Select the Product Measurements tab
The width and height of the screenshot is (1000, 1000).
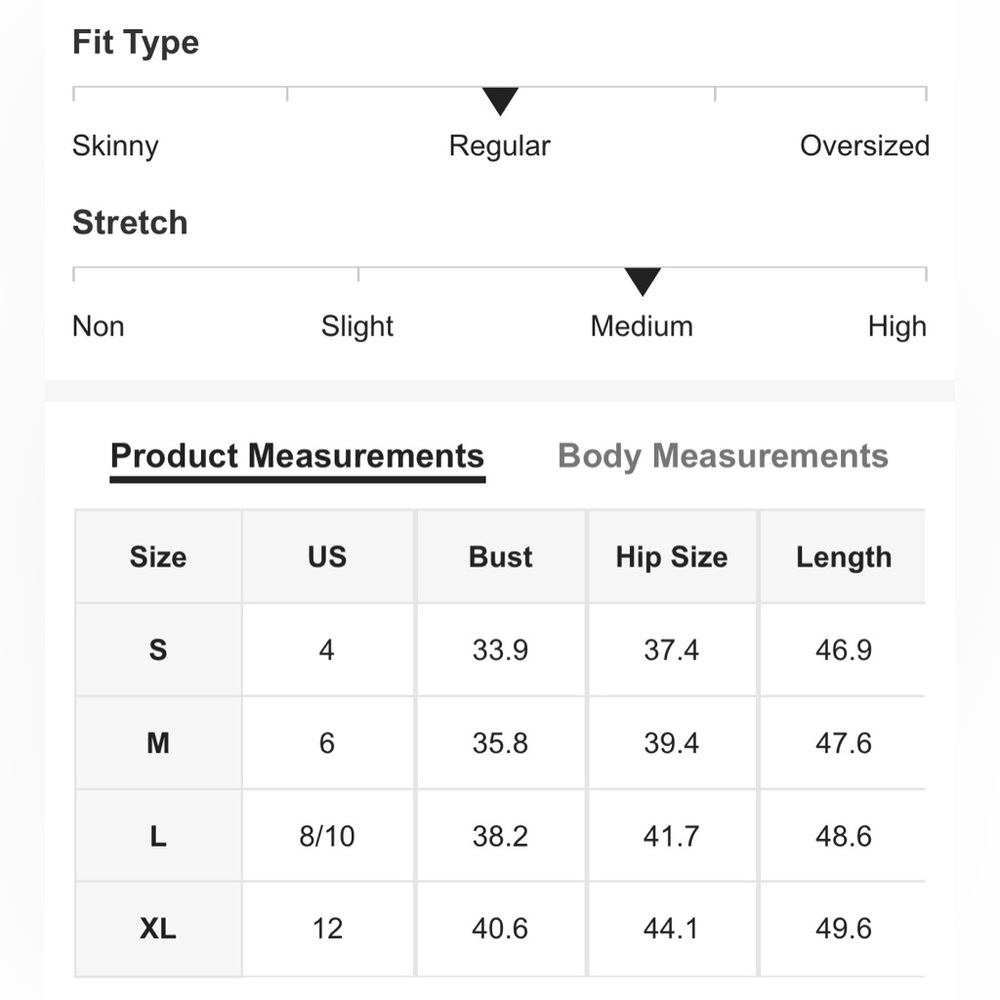coord(297,456)
